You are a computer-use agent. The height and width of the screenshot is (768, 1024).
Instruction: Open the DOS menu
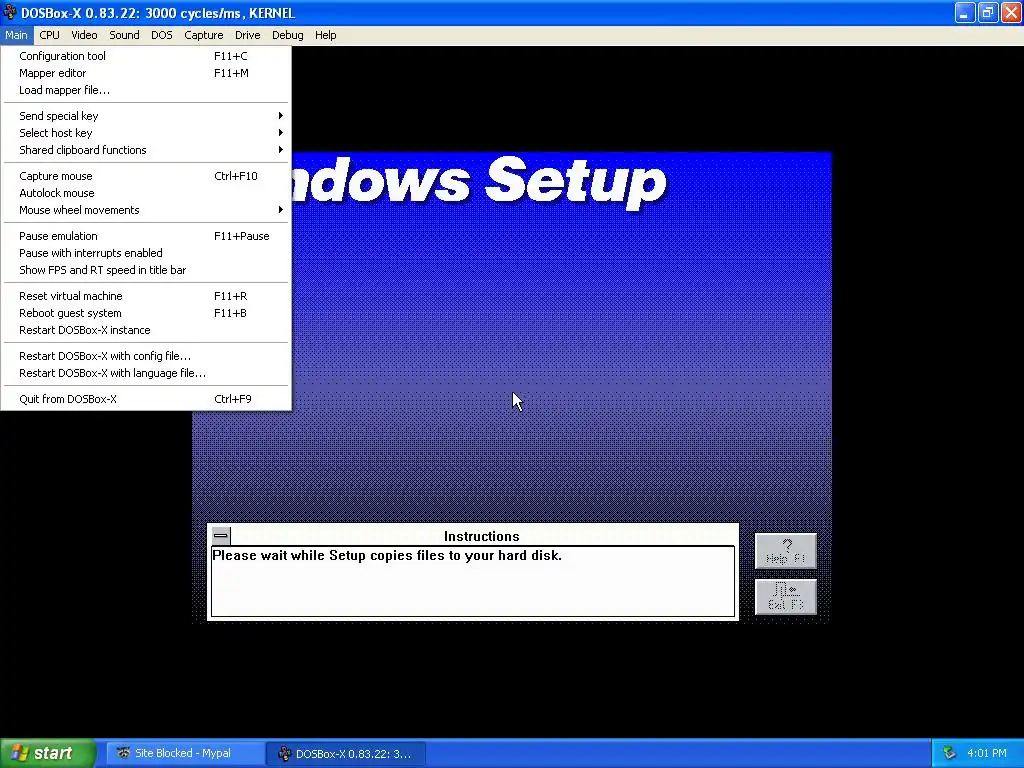(x=162, y=35)
